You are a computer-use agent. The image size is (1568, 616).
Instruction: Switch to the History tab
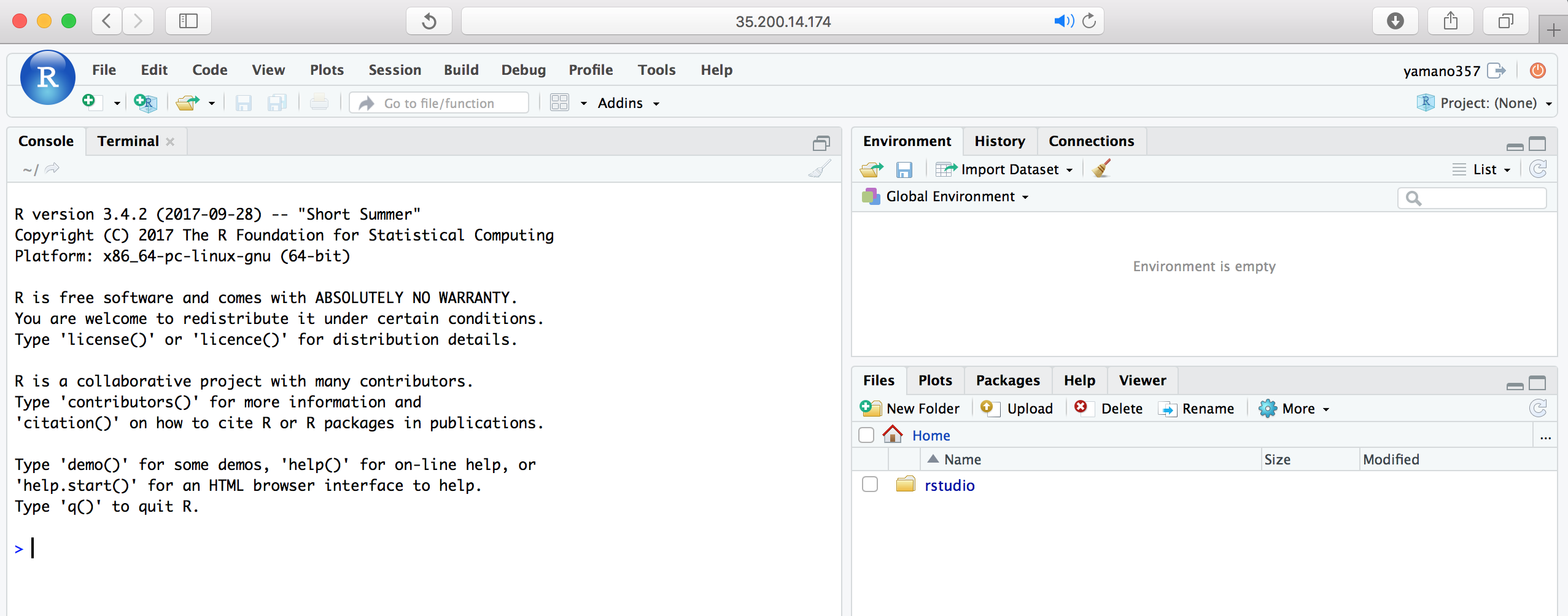coord(999,141)
